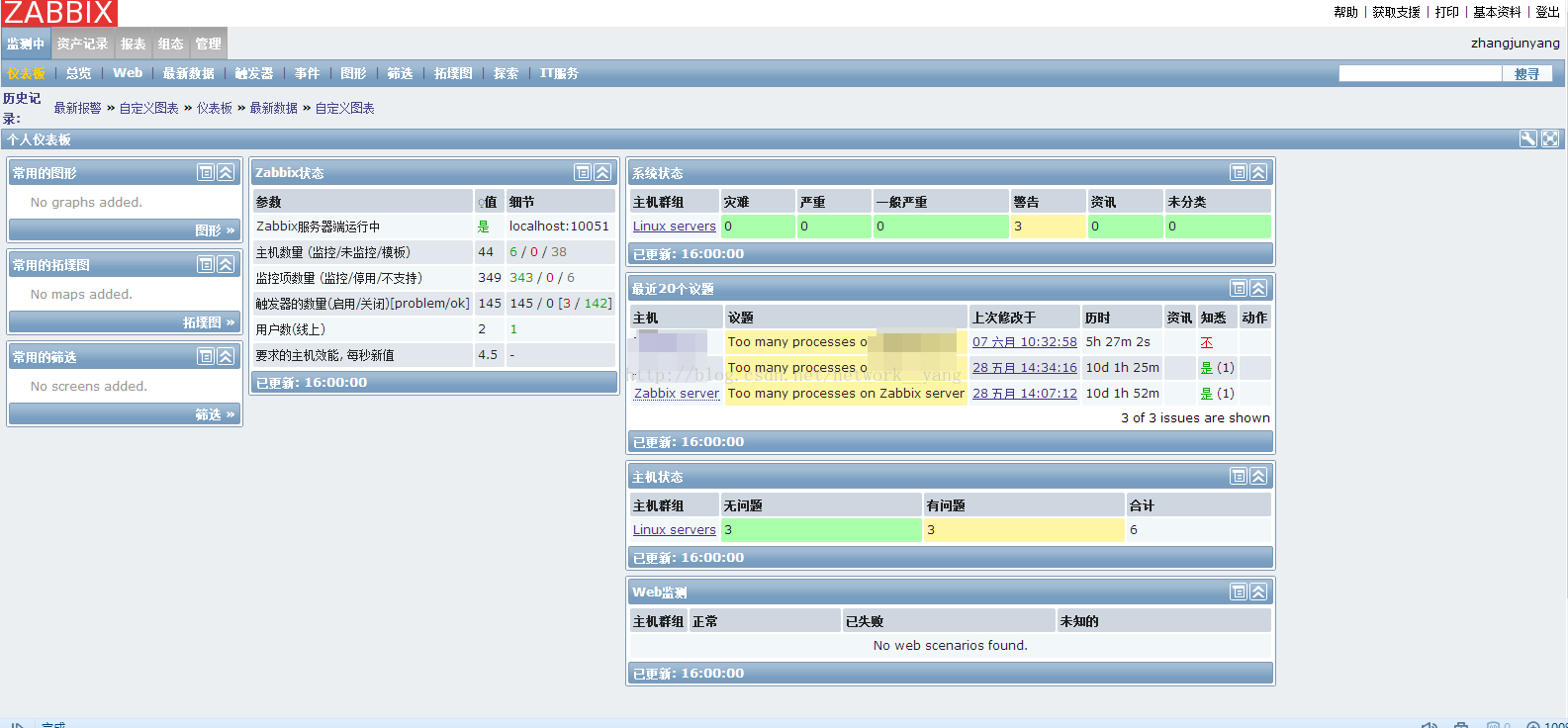Click the yellow 警告 cell showing 3
Screen dimensions: 1568x728
[1048, 226]
